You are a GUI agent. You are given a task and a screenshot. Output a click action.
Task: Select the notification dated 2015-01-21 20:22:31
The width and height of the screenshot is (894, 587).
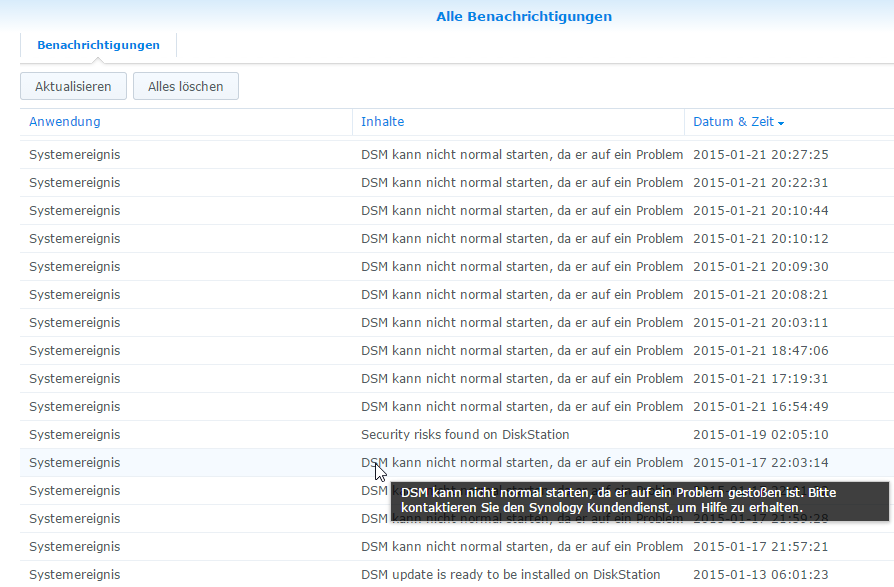pos(457,182)
